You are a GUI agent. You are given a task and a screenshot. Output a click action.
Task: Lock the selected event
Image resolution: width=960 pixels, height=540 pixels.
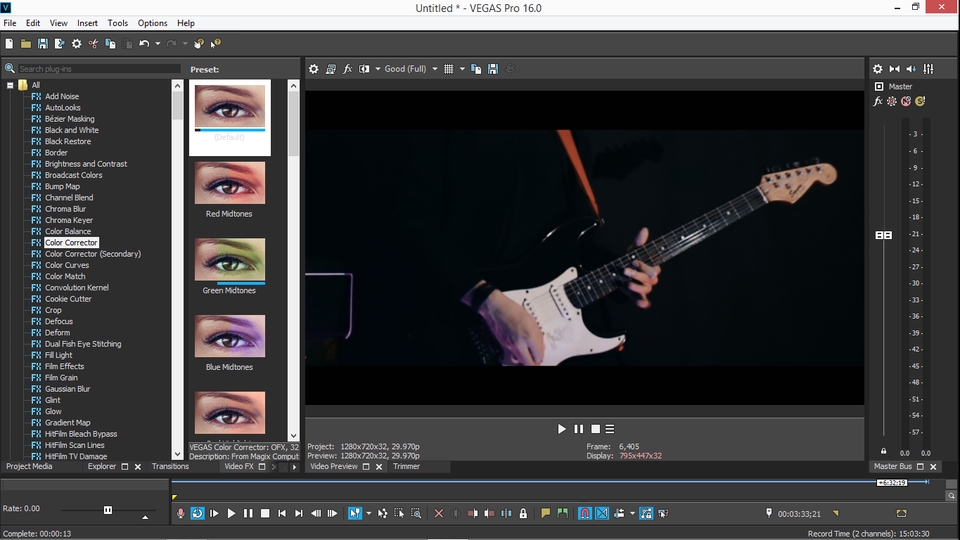point(523,513)
